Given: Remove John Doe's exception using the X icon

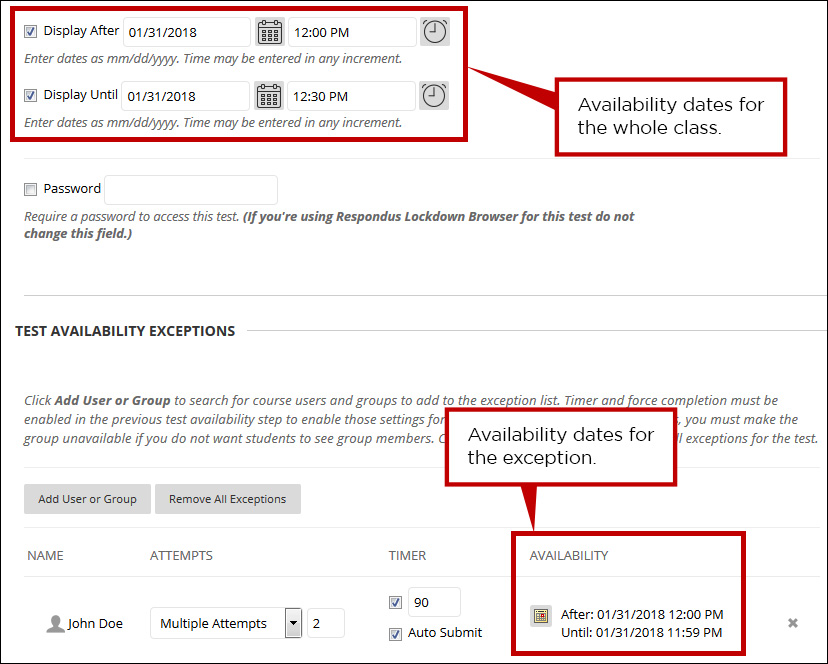Looking at the screenshot, I should [x=793, y=622].
